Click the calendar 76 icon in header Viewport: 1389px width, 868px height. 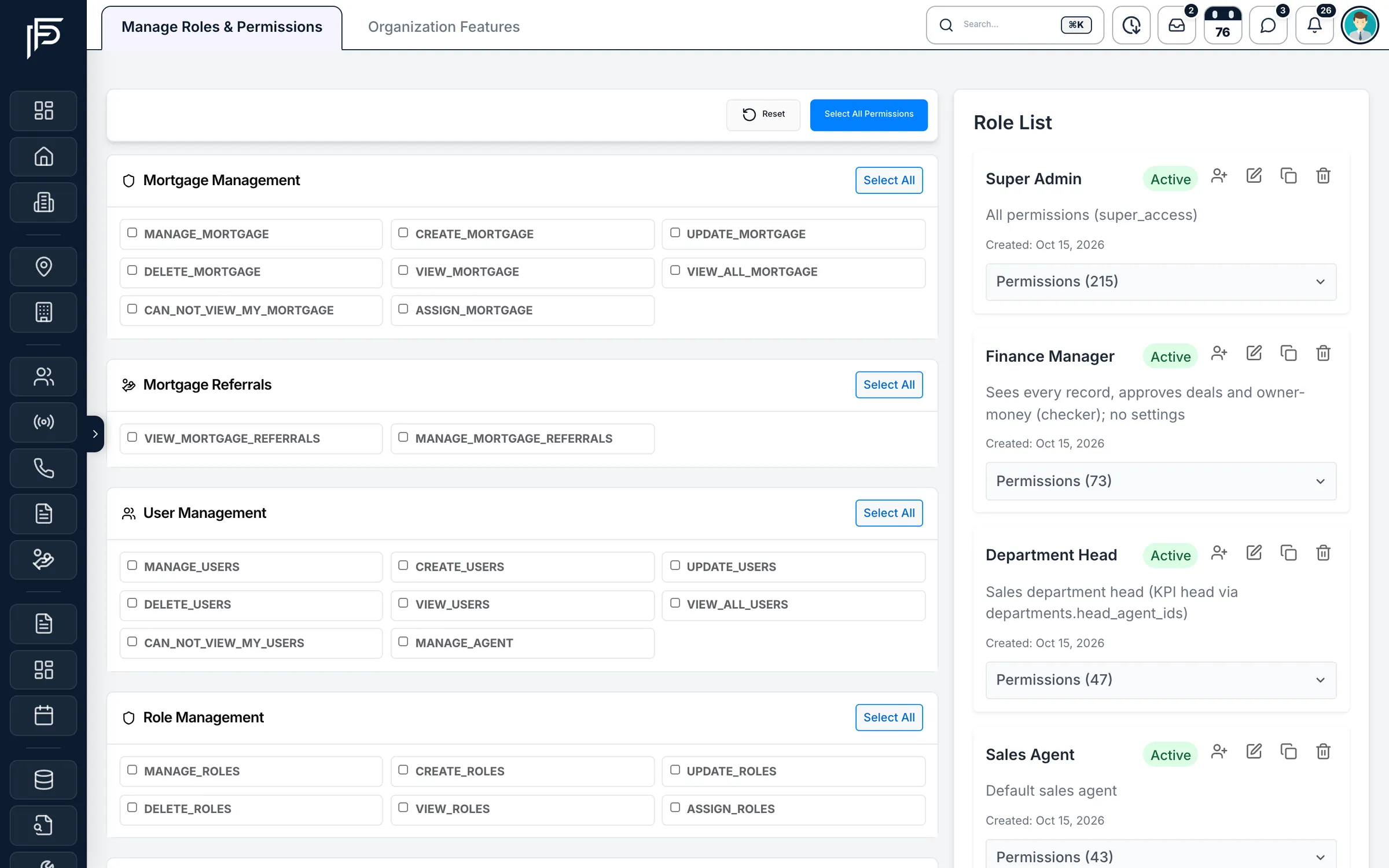[x=1222, y=25]
